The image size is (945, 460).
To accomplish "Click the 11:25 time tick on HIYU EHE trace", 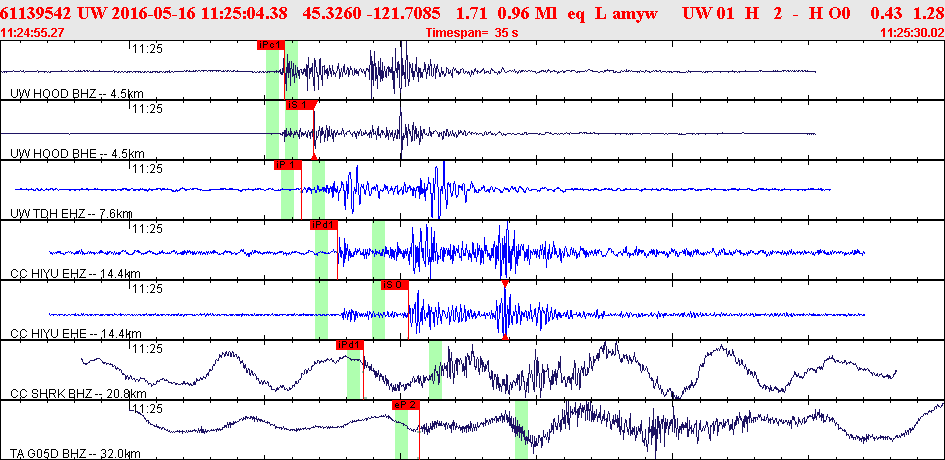I will [148, 289].
